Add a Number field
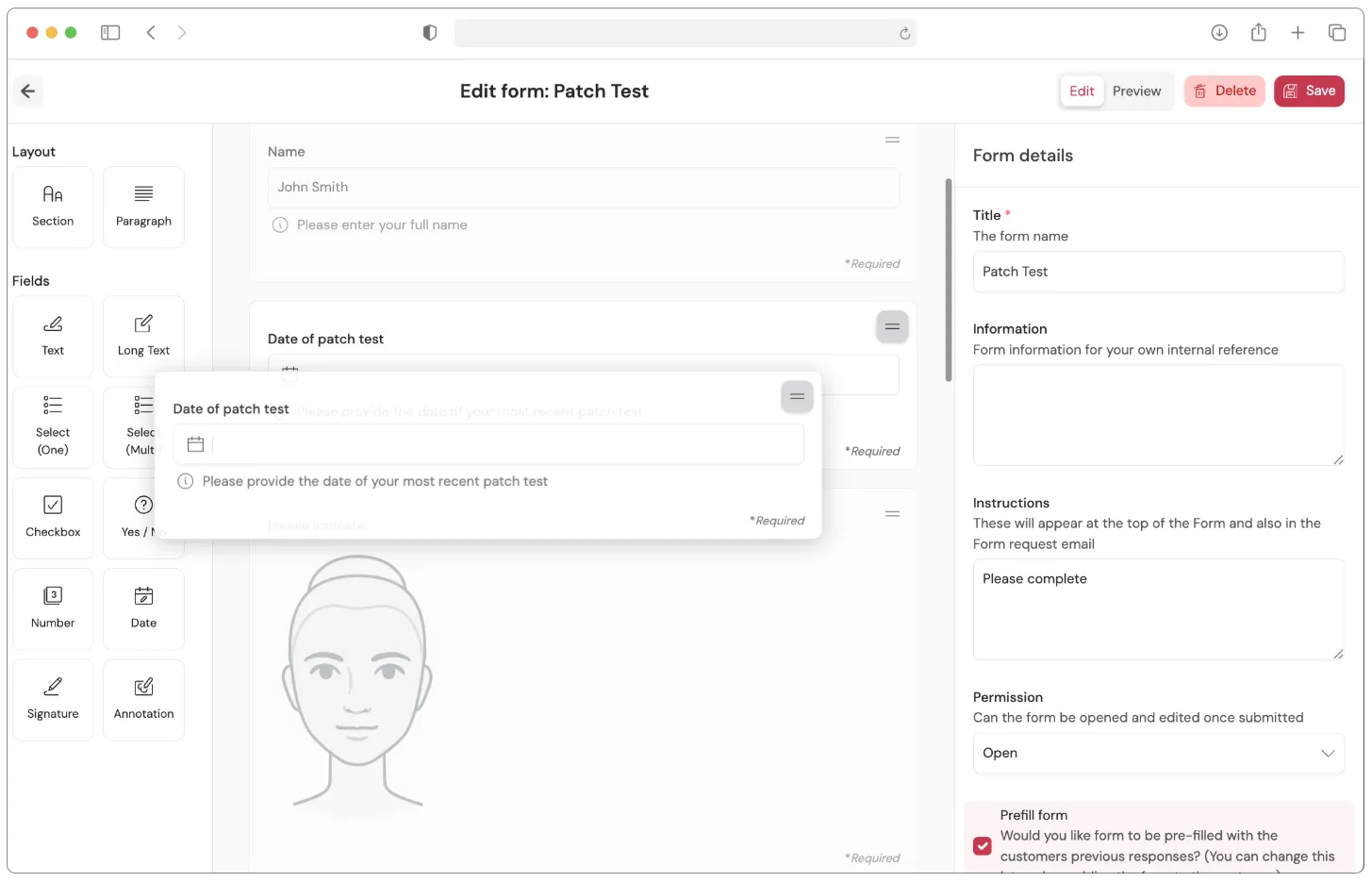1372x882 pixels. pos(53,608)
